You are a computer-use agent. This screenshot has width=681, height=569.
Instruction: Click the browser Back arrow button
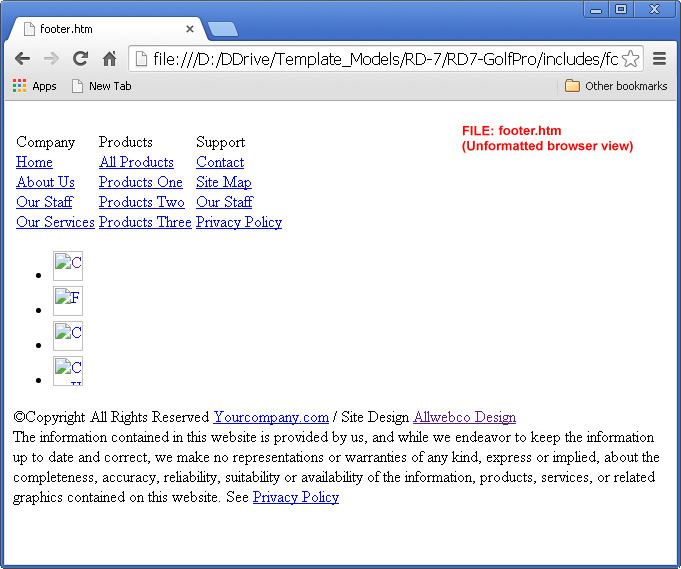pos(22,59)
